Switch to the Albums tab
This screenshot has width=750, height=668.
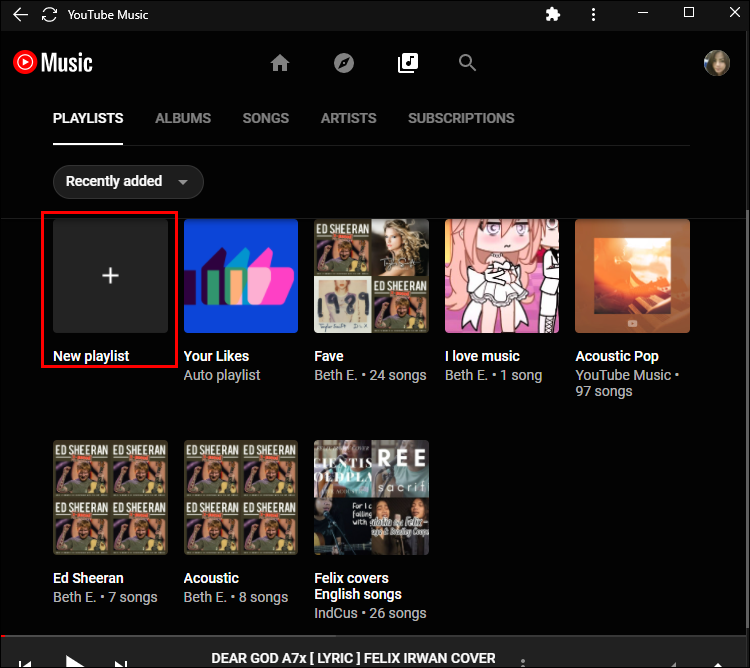183,118
